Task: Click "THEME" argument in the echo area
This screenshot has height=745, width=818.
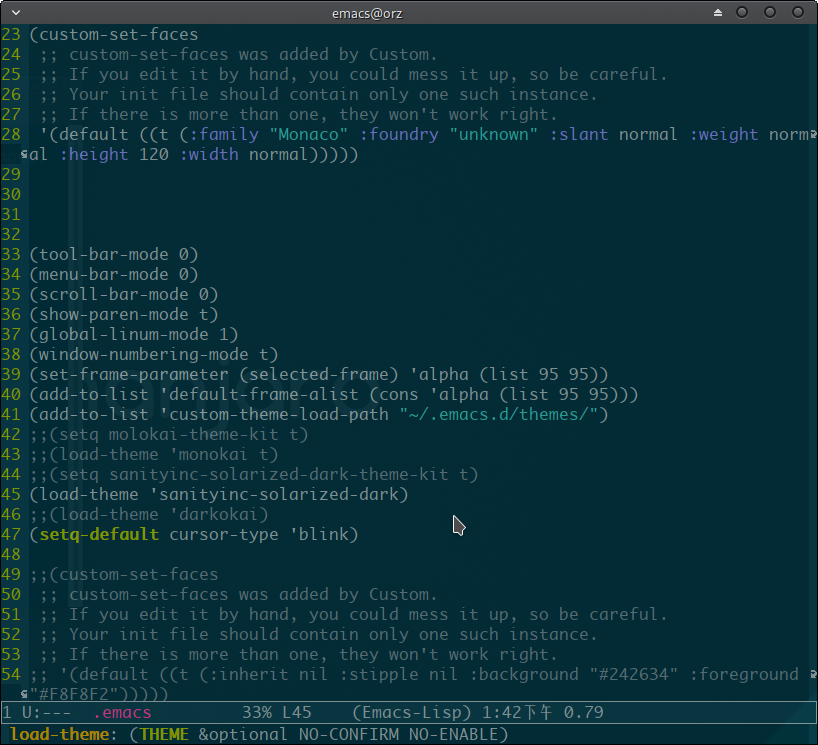Action: point(164,735)
